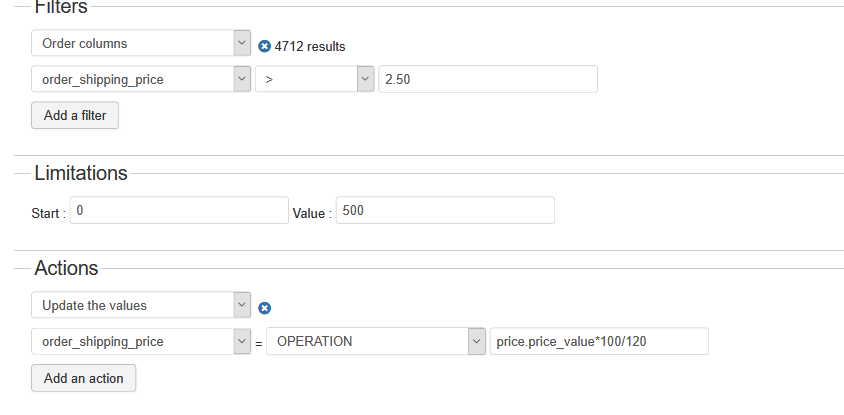Click the Start label in Limitations

(x=49, y=212)
